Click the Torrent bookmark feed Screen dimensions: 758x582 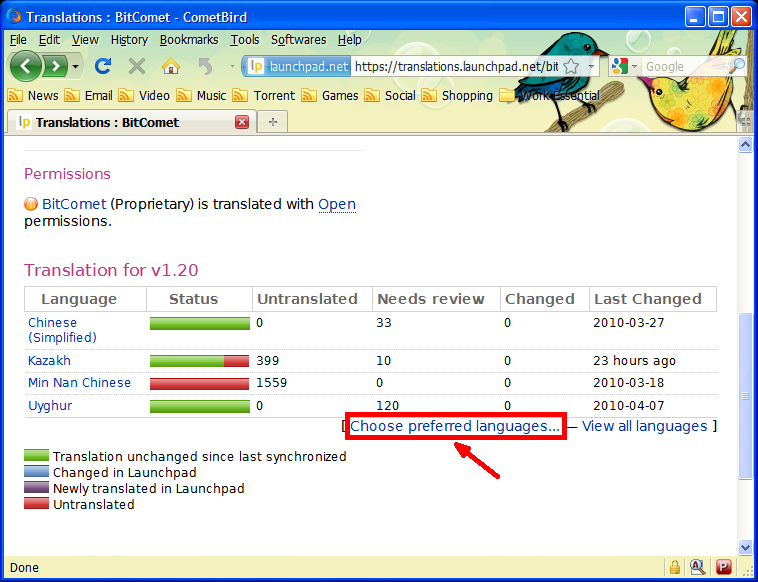tap(273, 96)
